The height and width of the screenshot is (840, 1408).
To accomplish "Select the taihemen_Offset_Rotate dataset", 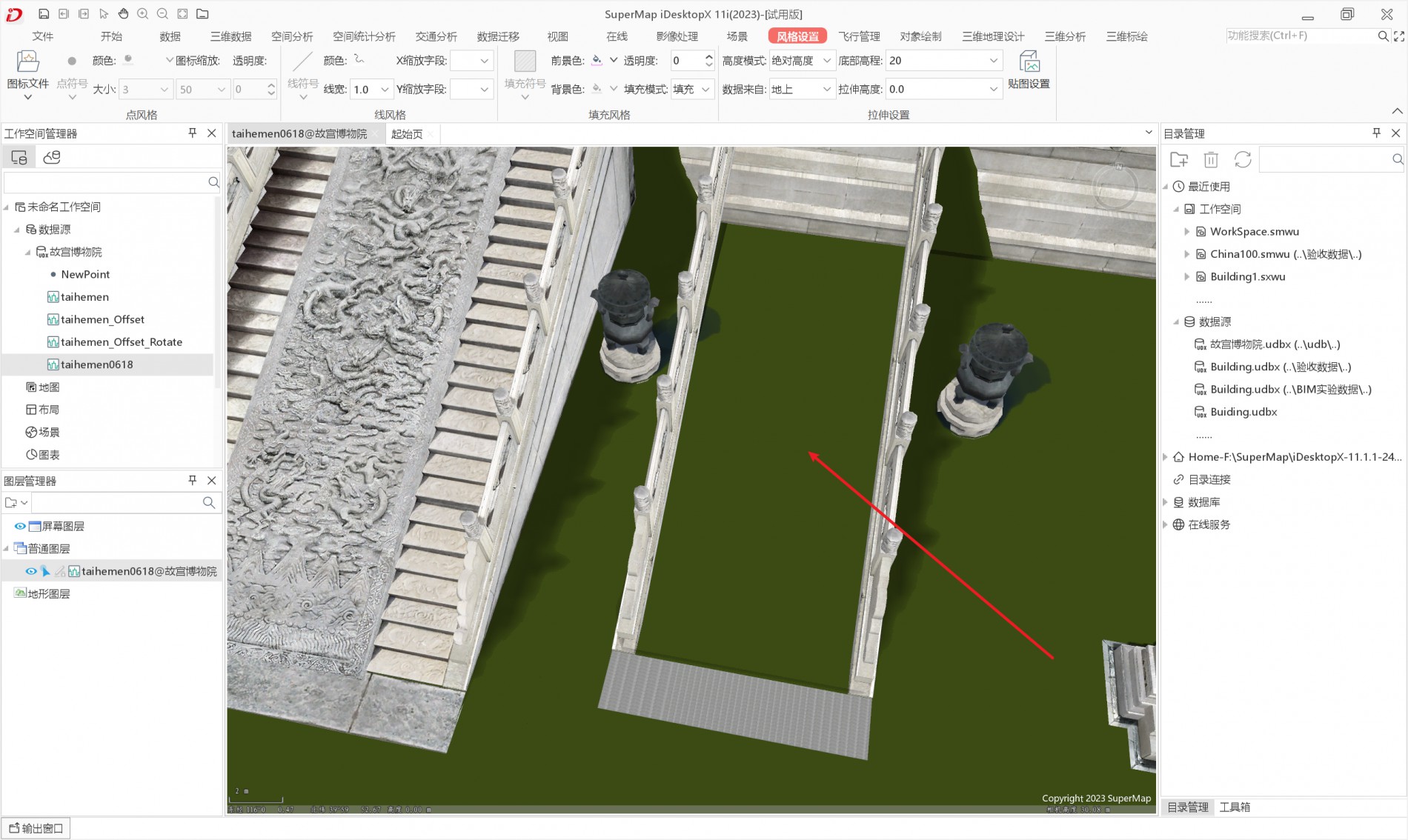I will [x=122, y=341].
